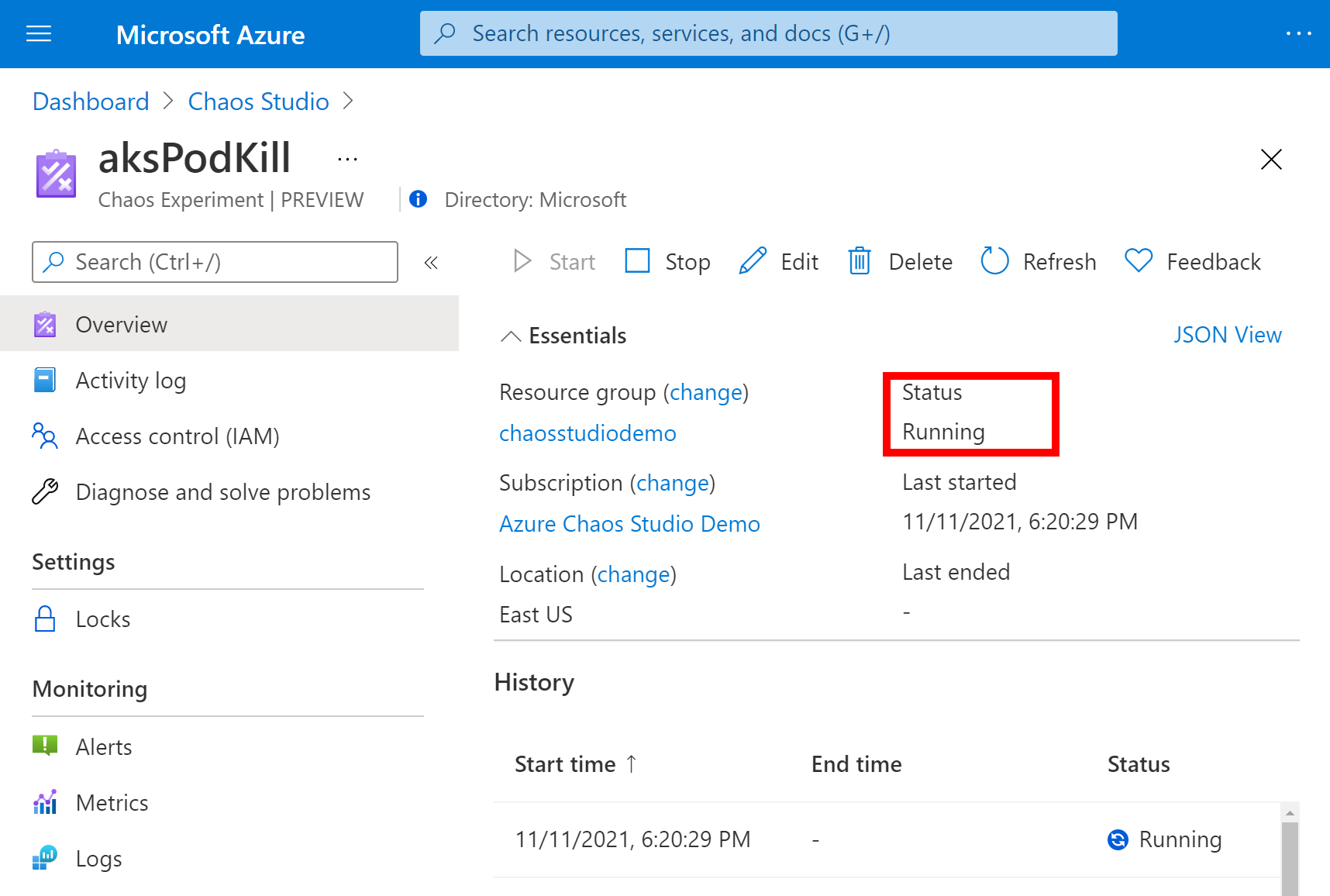Click the Stop square icon
The width and height of the screenshot is (1330, 896).
637,260
